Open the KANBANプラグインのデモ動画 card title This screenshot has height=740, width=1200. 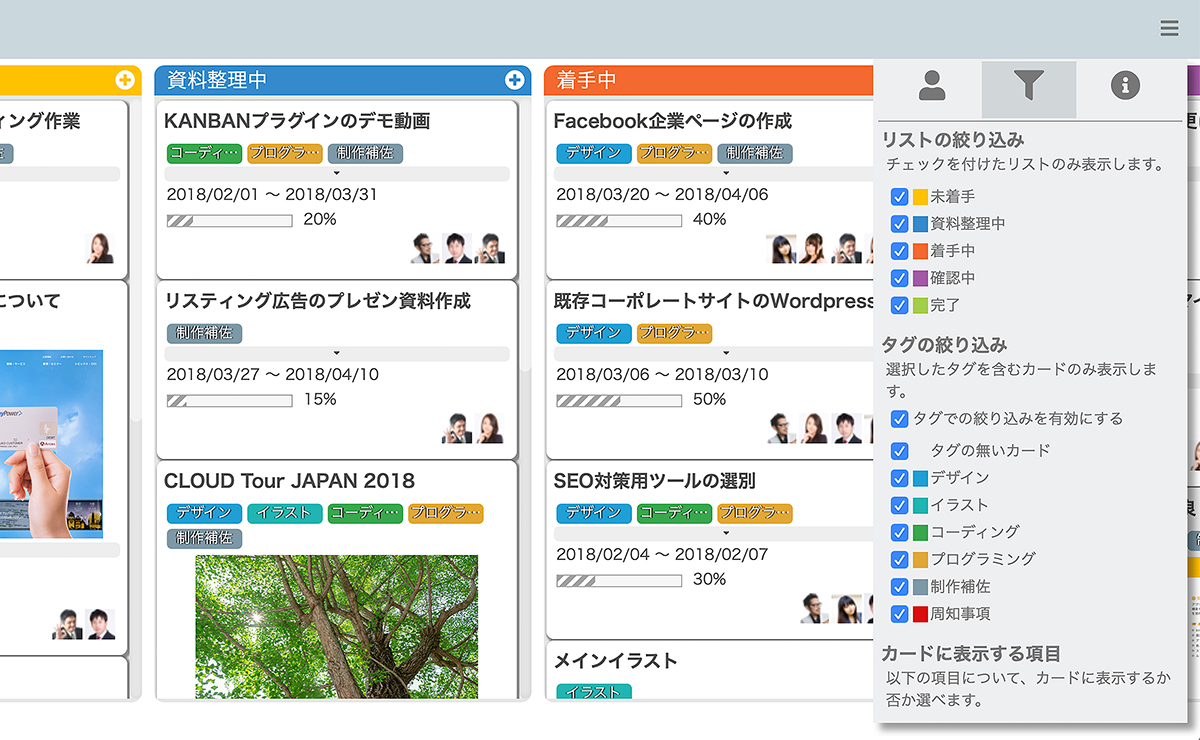297,121
